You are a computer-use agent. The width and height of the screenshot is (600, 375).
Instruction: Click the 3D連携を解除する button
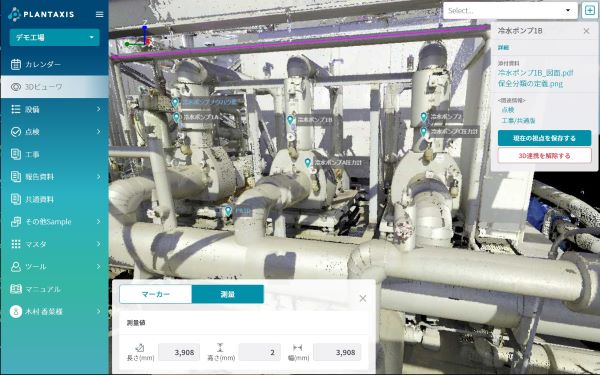click(545, 156)
